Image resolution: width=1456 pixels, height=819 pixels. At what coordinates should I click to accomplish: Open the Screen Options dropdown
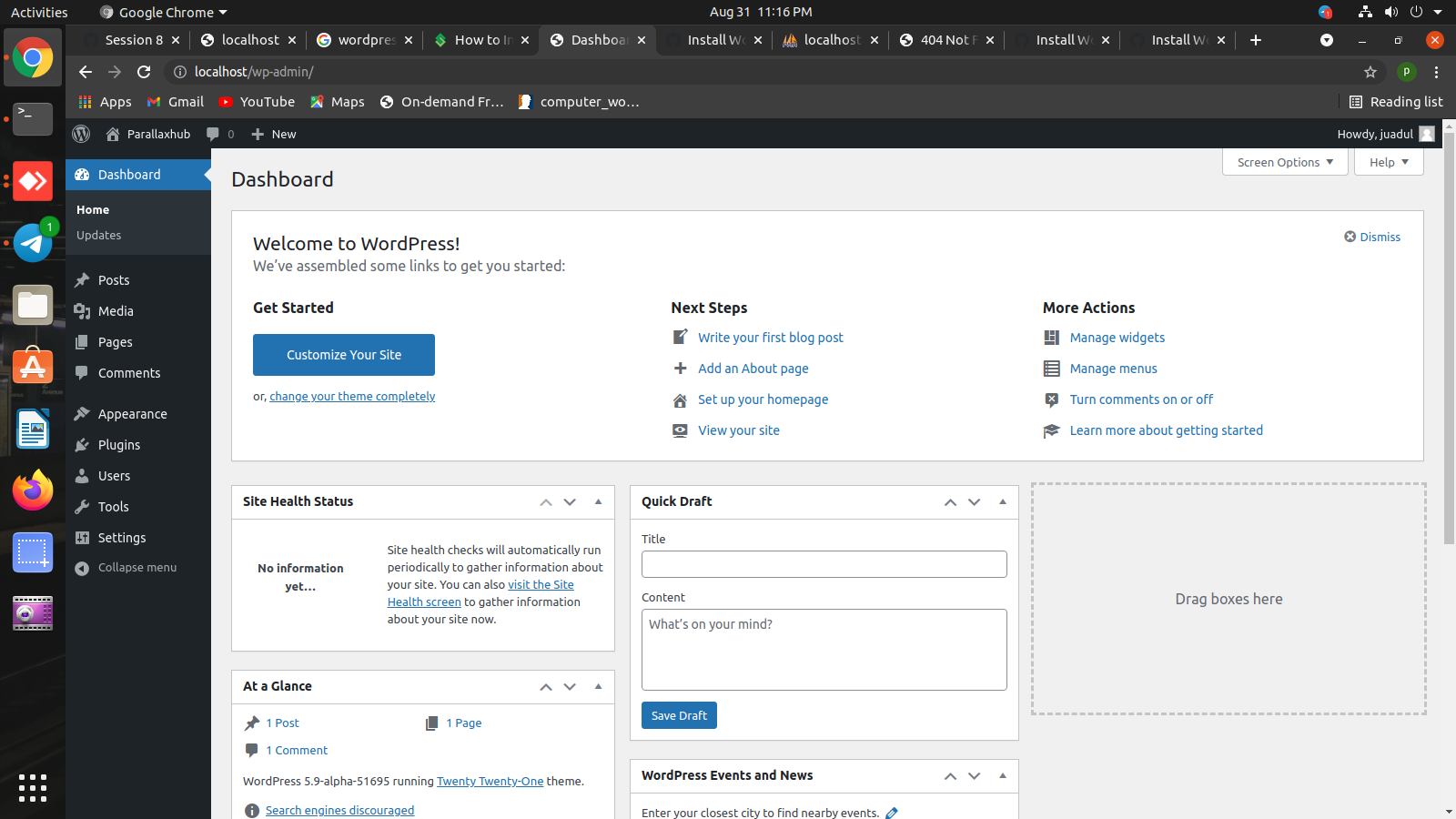[1284, 162]
